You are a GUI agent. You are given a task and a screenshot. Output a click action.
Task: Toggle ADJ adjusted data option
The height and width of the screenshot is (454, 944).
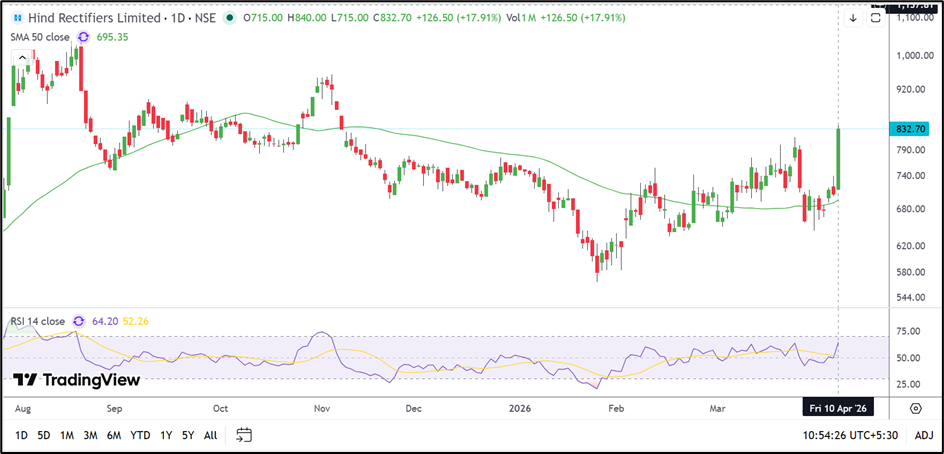click(923, 435)
